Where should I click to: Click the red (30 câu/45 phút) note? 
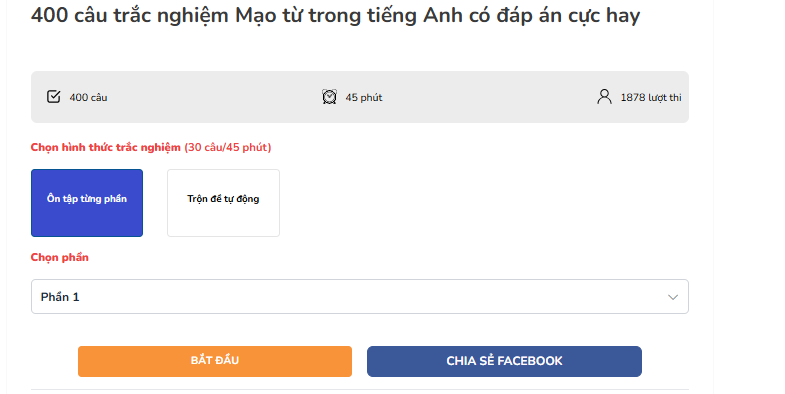pyautogui.click(x=228, y=148)
